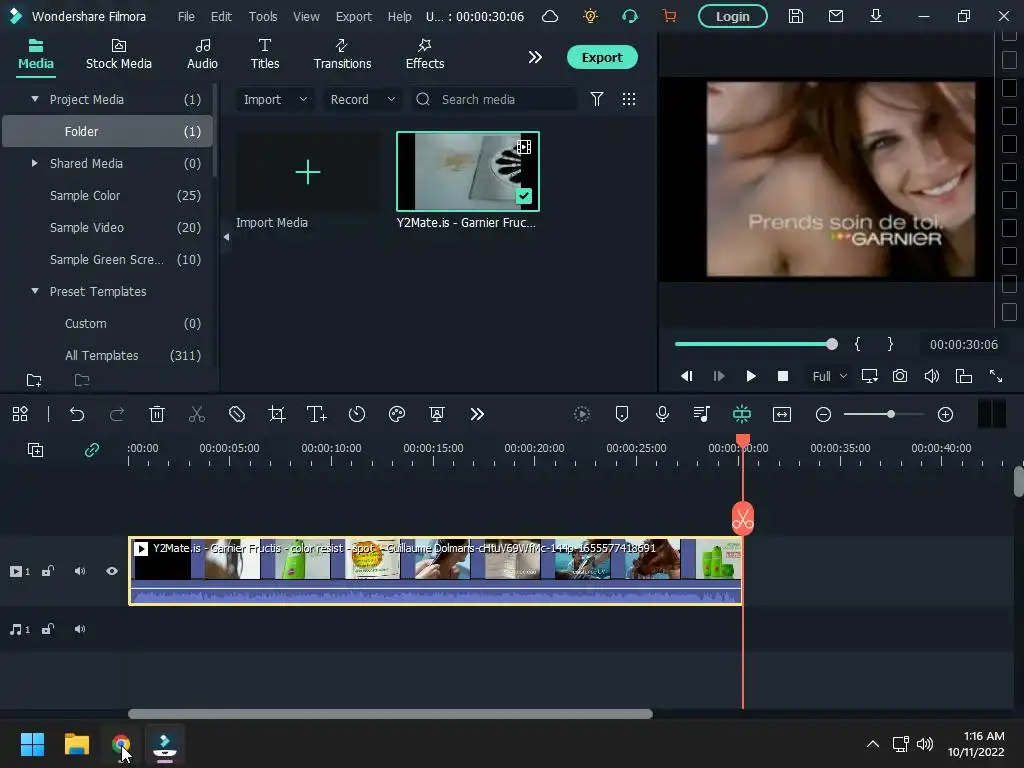
Task: Click the render preview icon
Action: pos(582,414)
